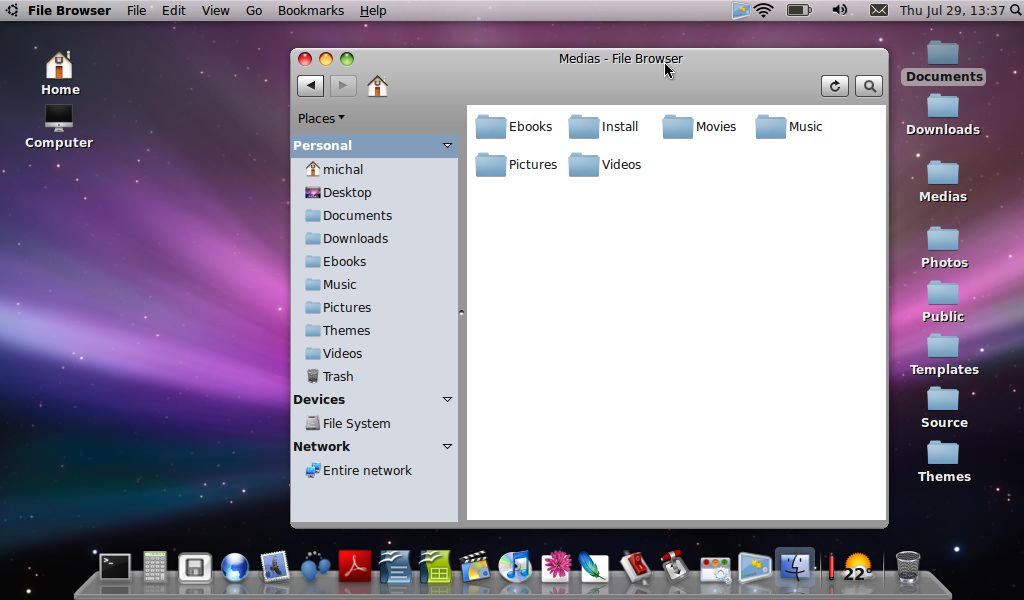Select the Medias desktop folder
The image size is (1024, 600).
pos(943,182)
